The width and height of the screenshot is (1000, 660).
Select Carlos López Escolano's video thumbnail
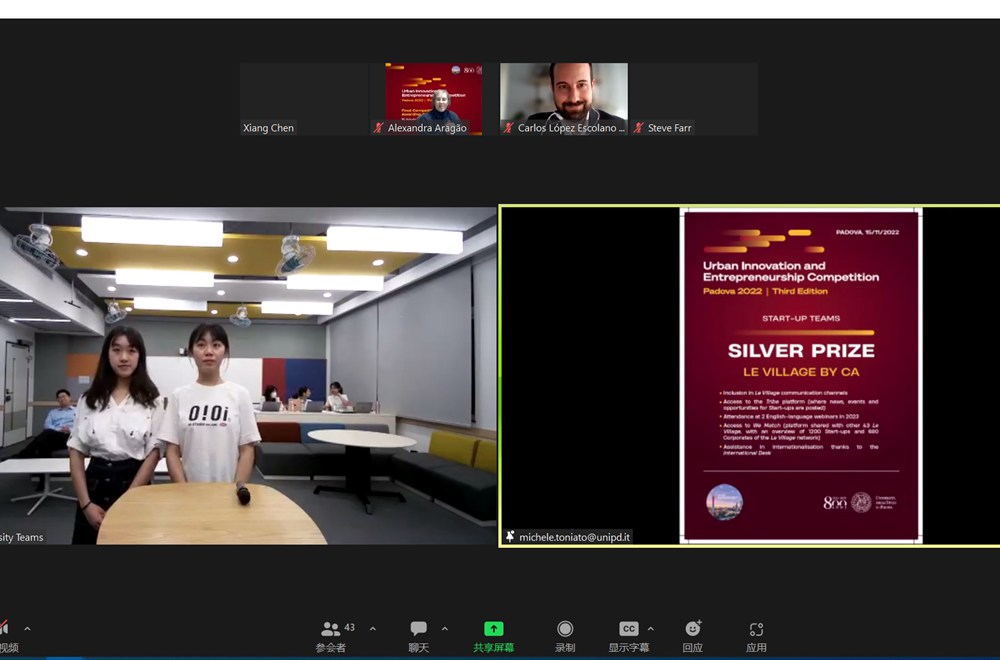click(564, 99)
